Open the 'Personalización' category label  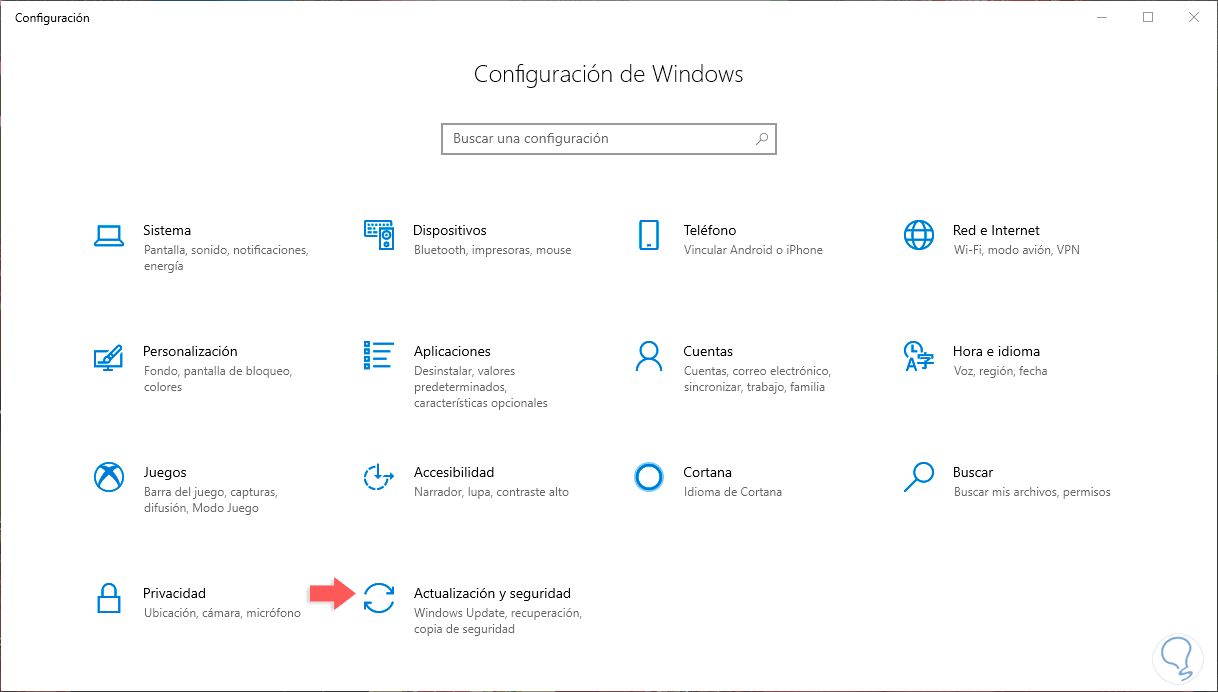click(x=190, y=351)
